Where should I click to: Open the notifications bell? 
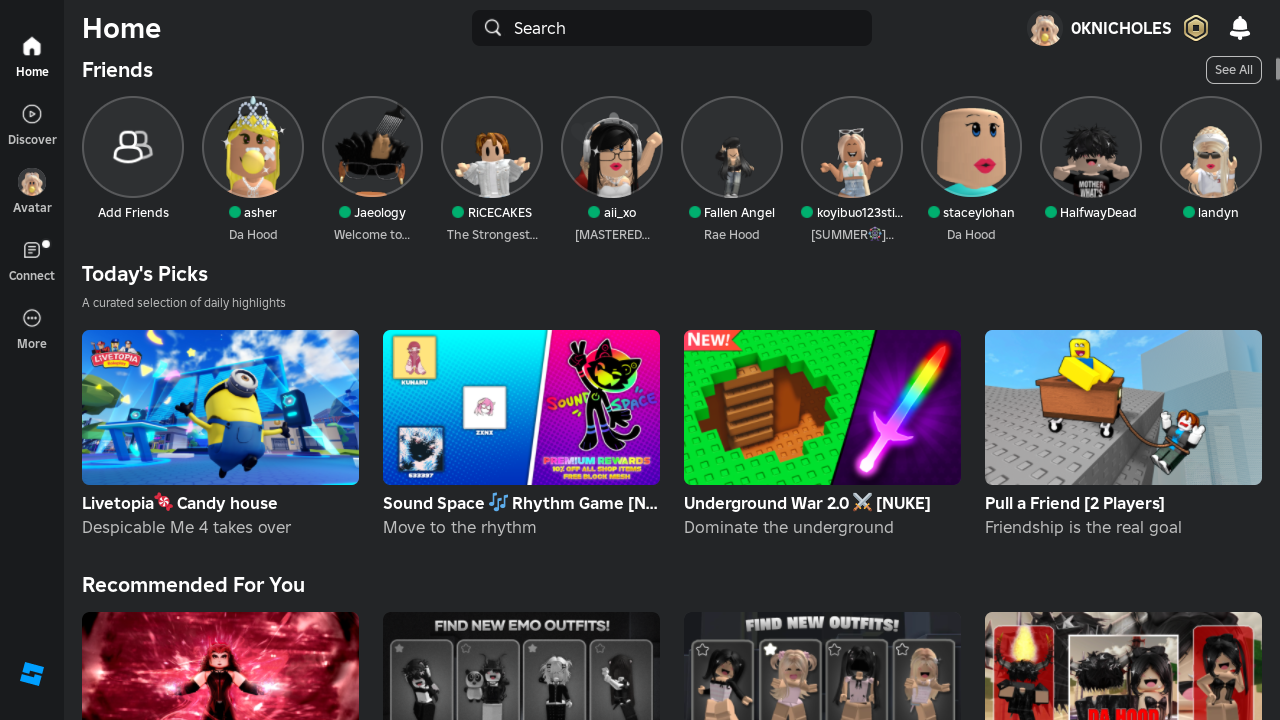coord(1240,28)
